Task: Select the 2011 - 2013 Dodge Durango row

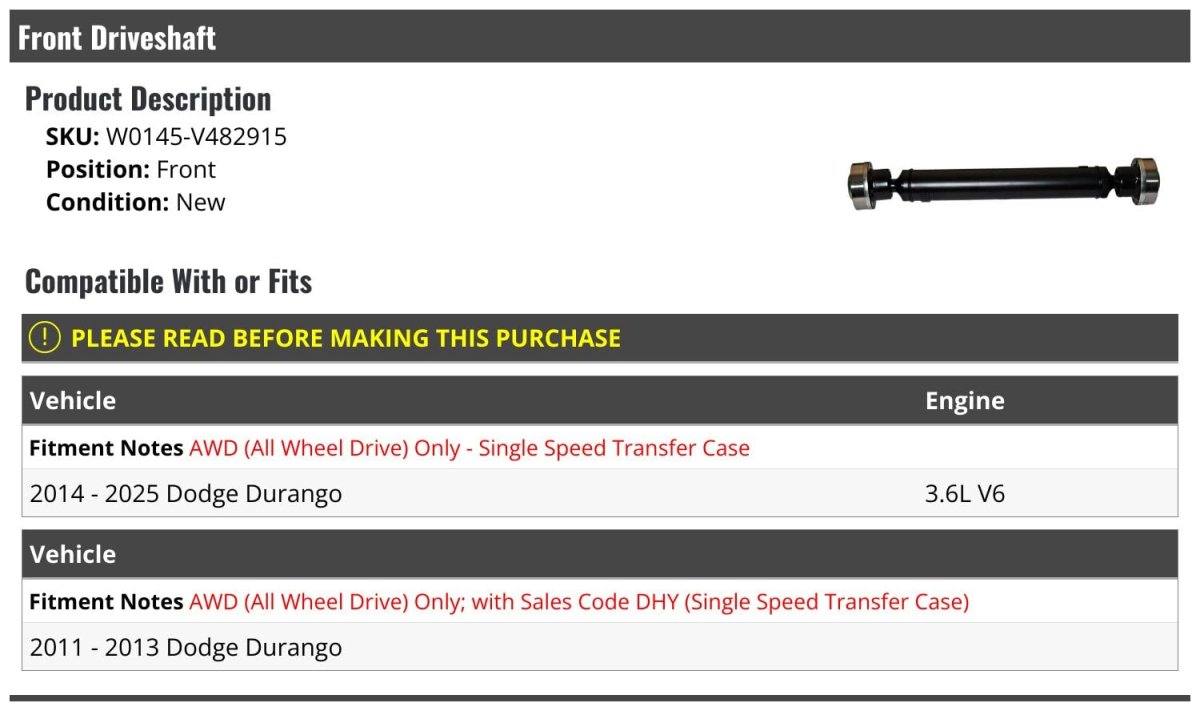Action: tap(186, 648)
